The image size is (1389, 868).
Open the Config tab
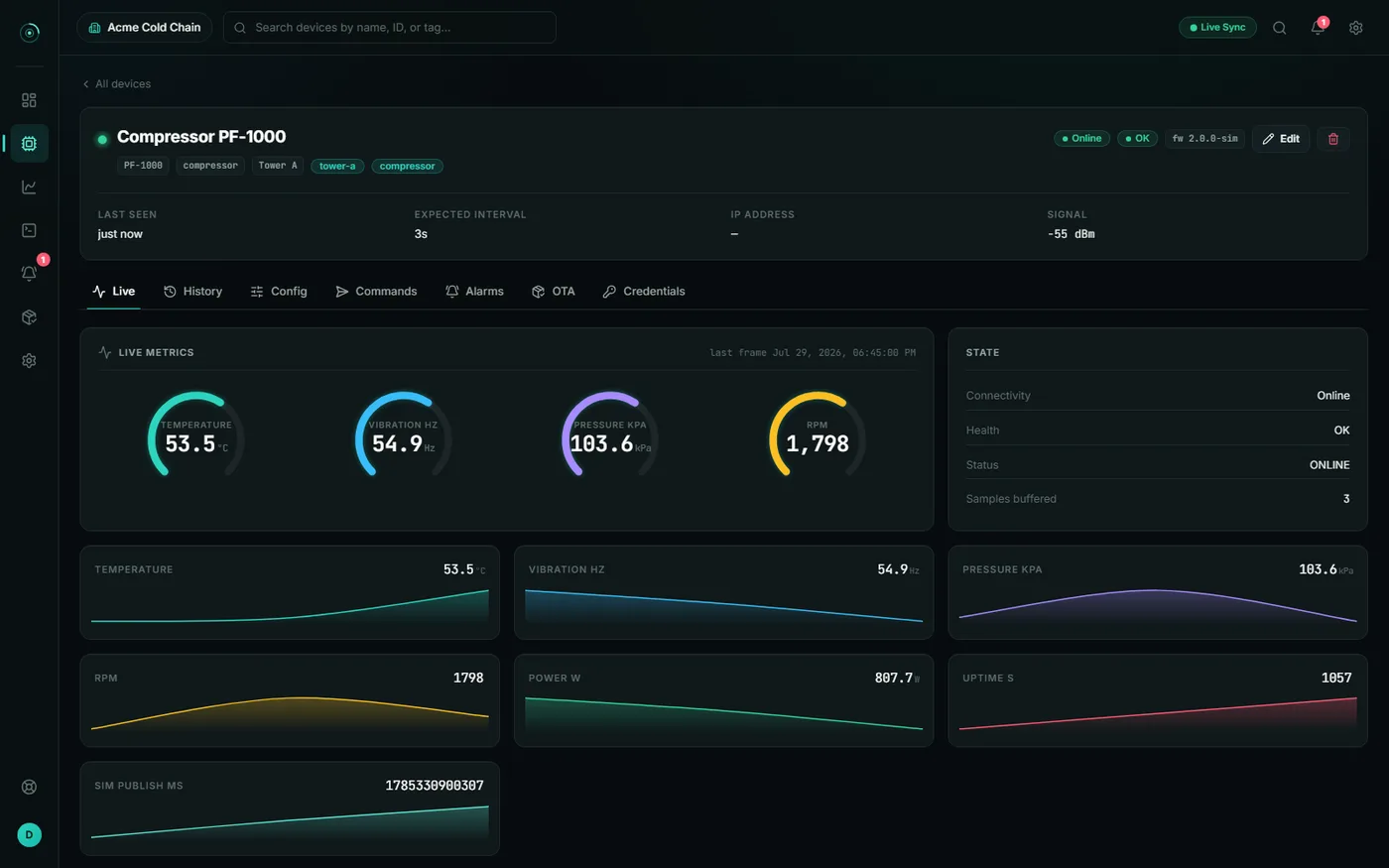[x=279, y=292]
